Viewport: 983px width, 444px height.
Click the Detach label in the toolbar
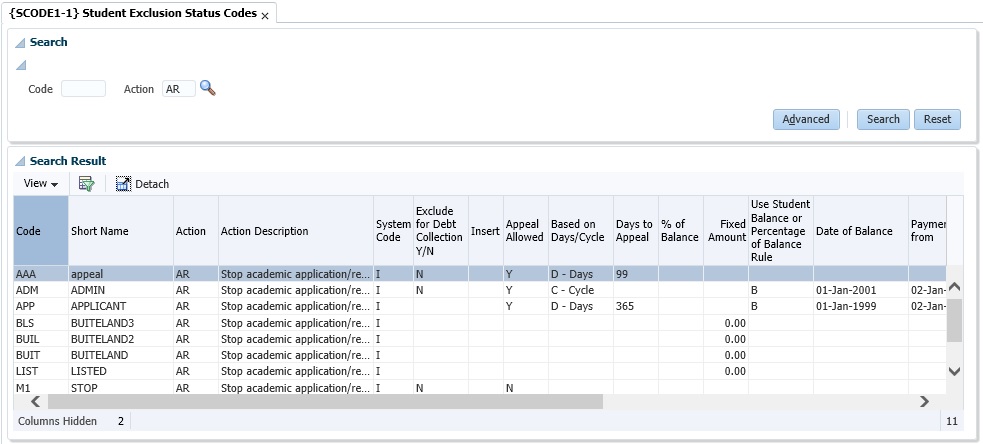(152, 184)
